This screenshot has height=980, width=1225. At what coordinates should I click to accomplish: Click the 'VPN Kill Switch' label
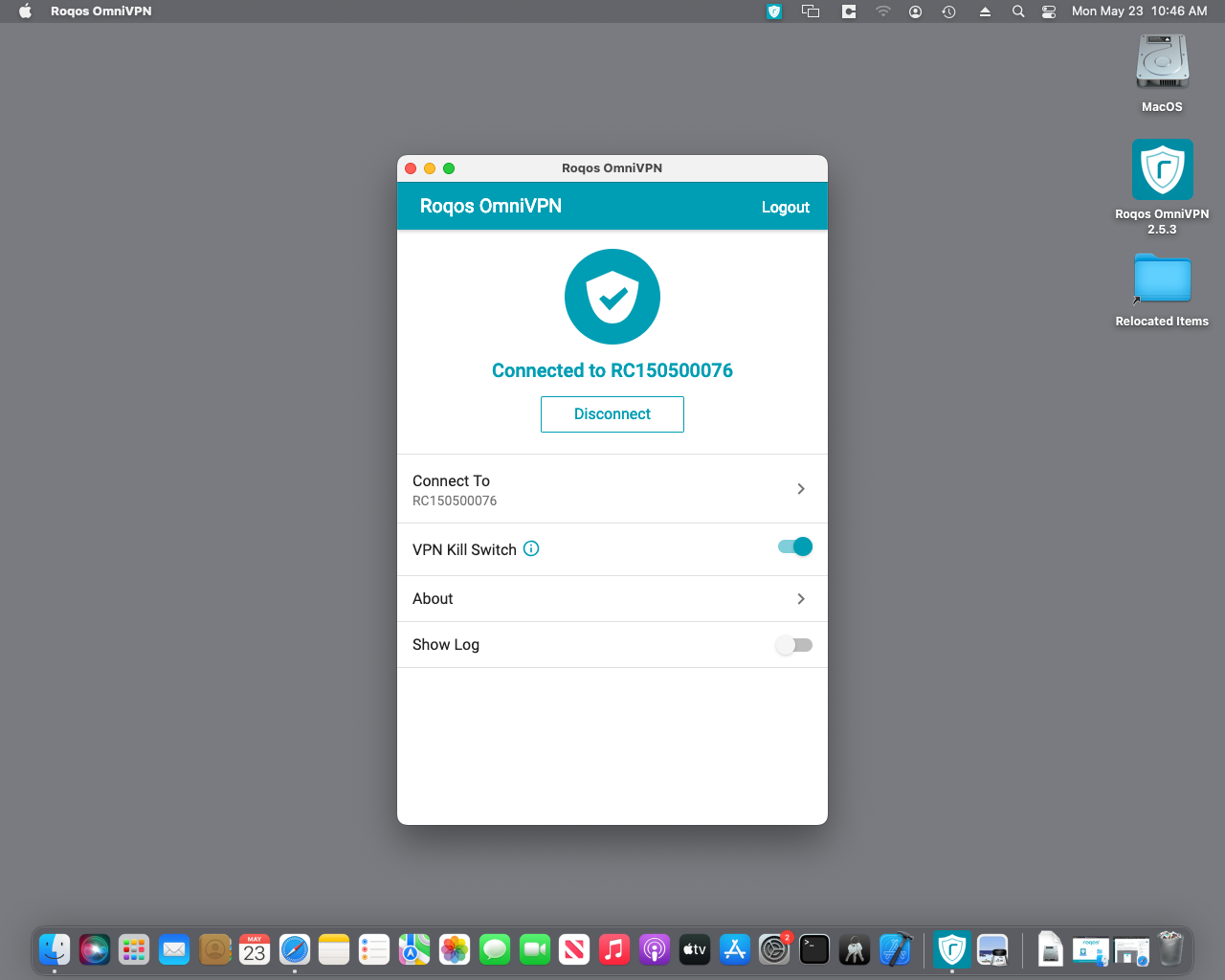coord(464,549)
